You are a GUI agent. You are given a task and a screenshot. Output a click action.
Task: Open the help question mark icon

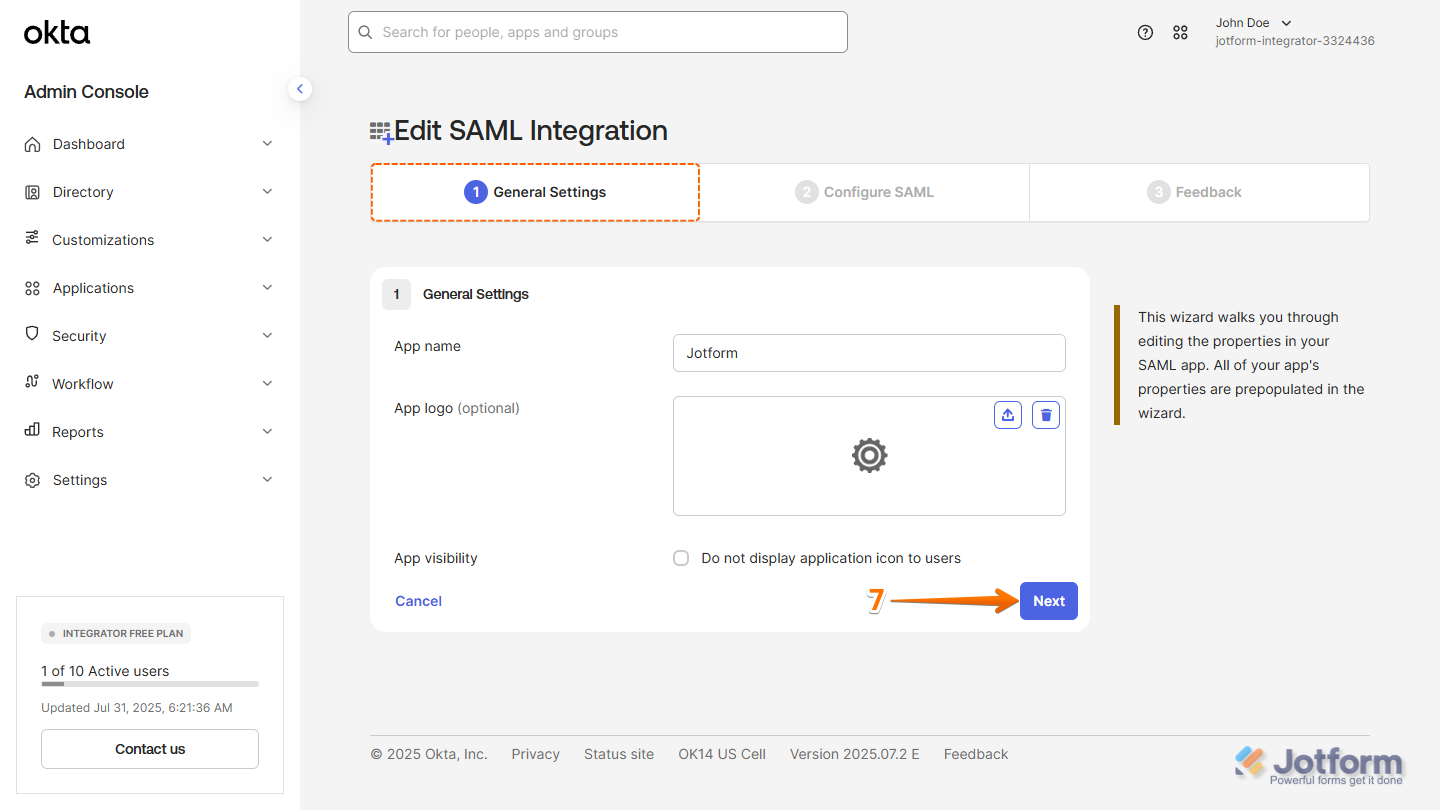pos(1146,32)
